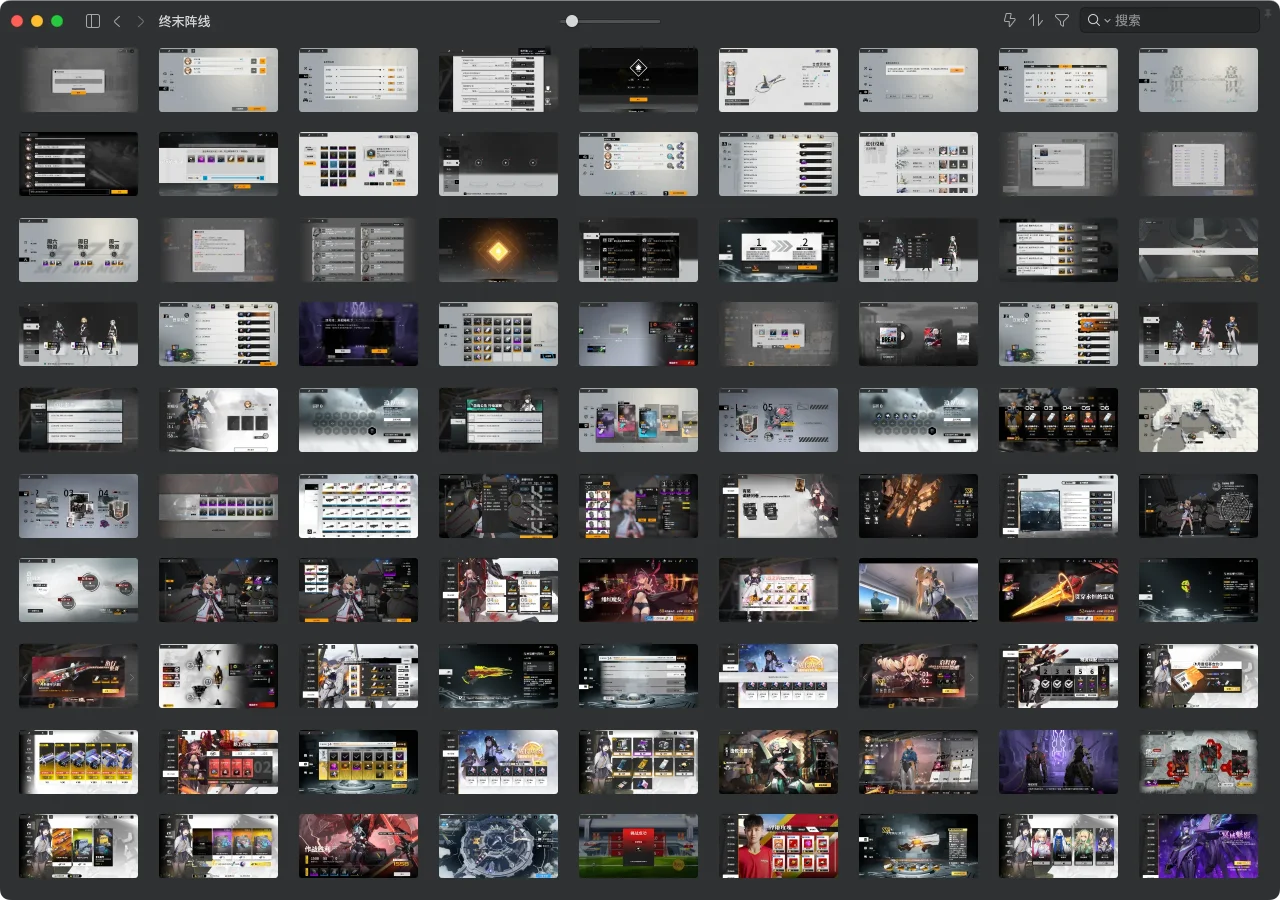
Task: Open the three blonde character cards thumbnail
Action: pos(1058,846)
